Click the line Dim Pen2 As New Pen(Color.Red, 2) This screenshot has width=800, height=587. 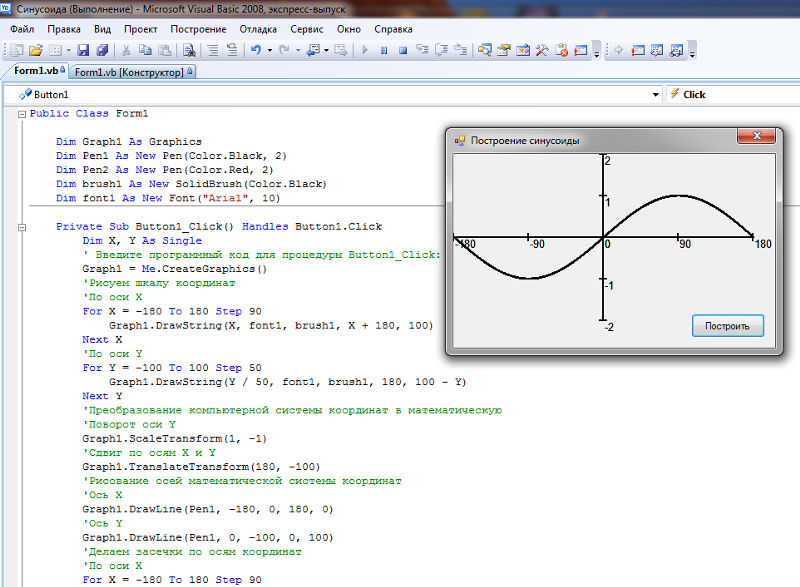click(x=164, y=170)
